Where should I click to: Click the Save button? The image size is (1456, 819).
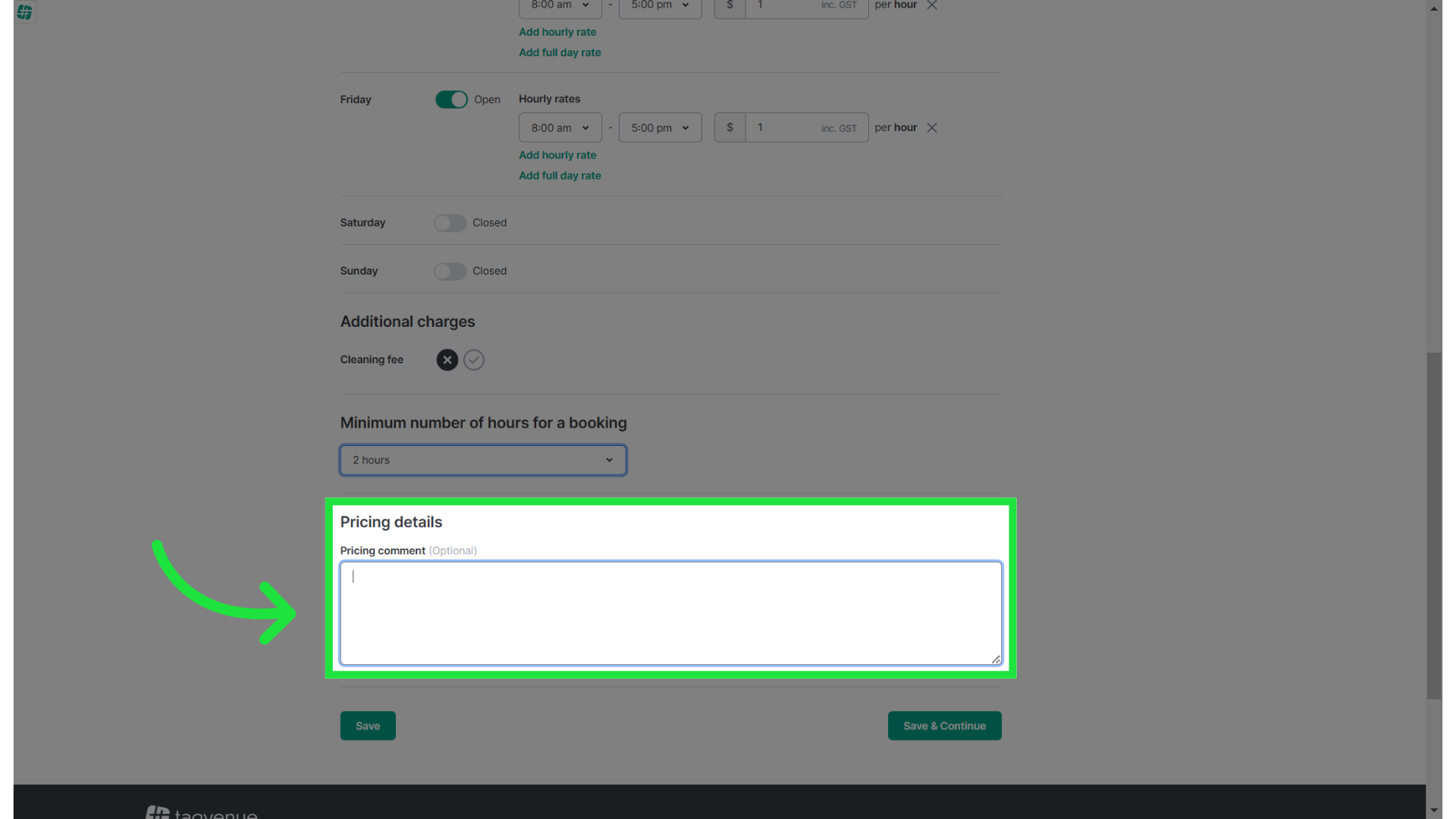coord(368,726)
